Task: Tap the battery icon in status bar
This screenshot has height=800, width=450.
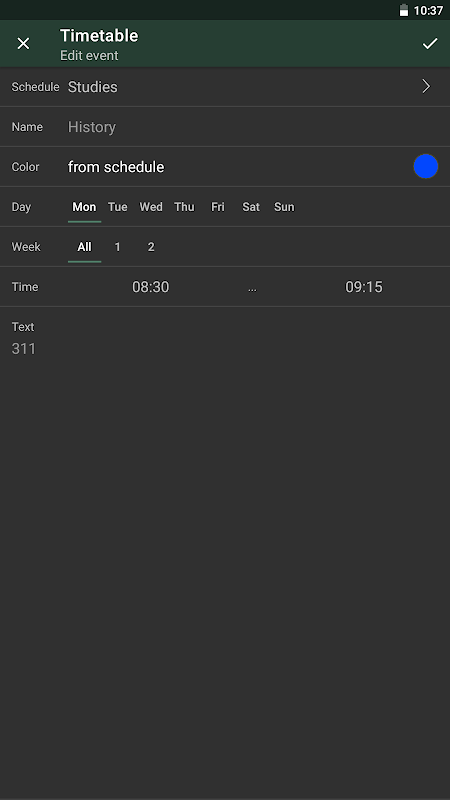Action: 404,10
